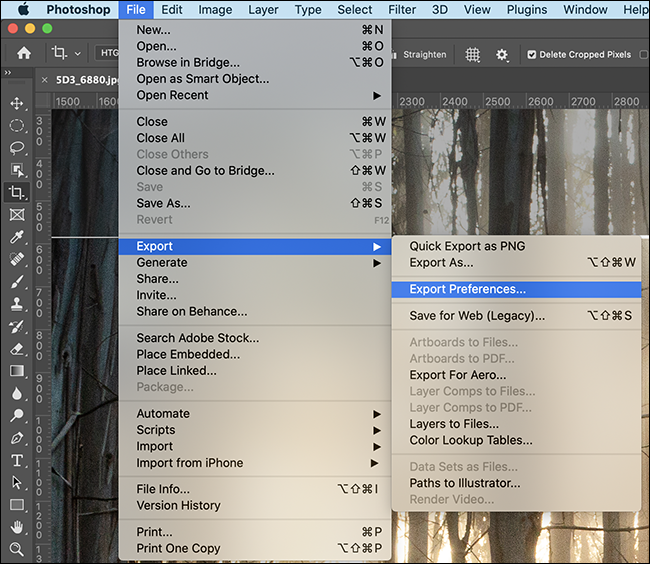Choose Paths to Illustrator... option
Viewport: 650px width, 564px height.
[x=517, y=483]
